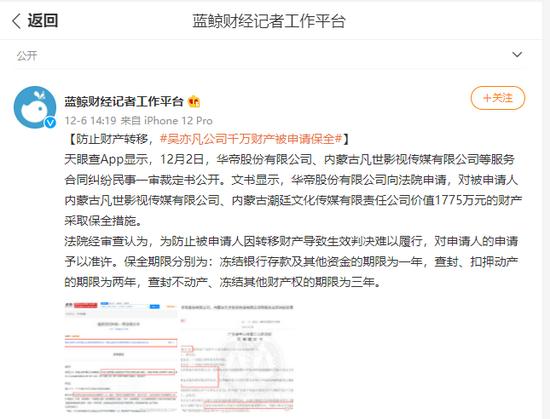The width and height of the screenshot is (550, 419).
Task: Click the member crown badge beside username
Action: pyautogui.click(x=194, y=102)
